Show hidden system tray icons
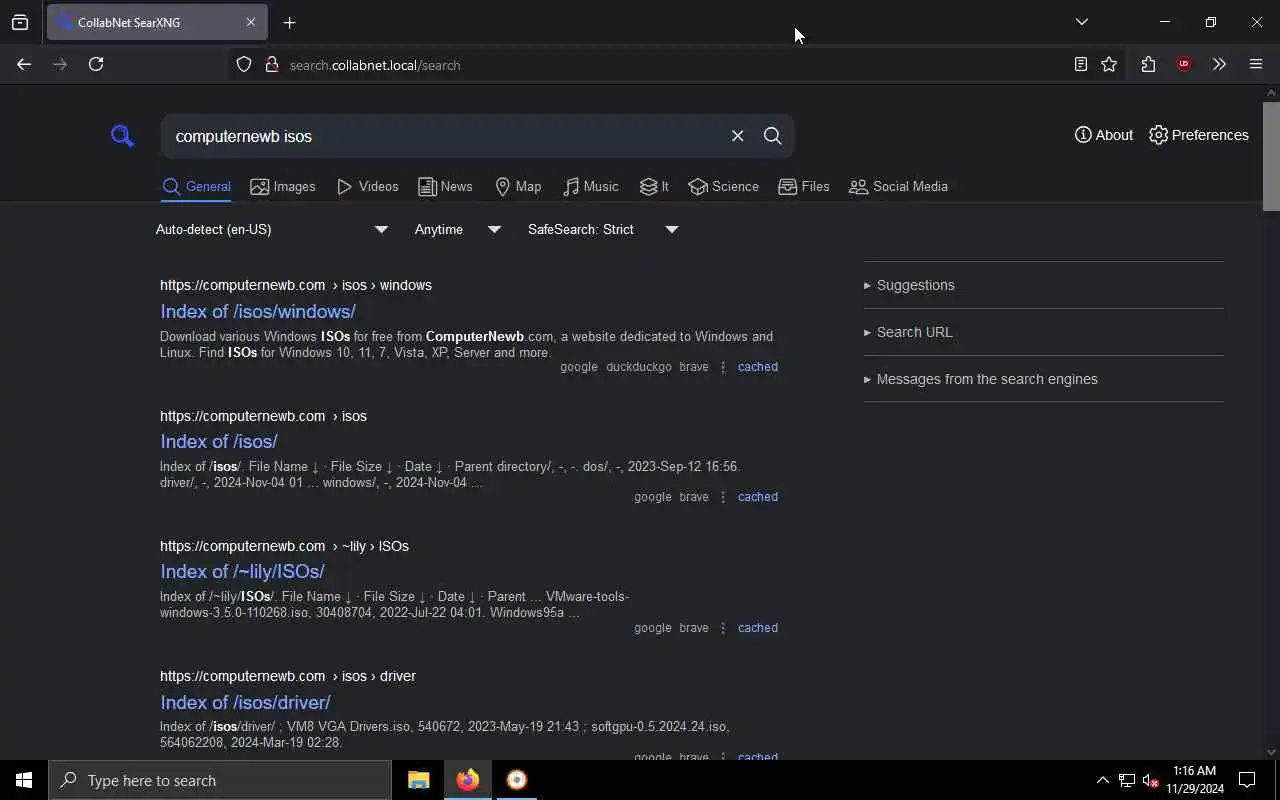Viewport: 1280px width, 800px height. [1102, 780]
